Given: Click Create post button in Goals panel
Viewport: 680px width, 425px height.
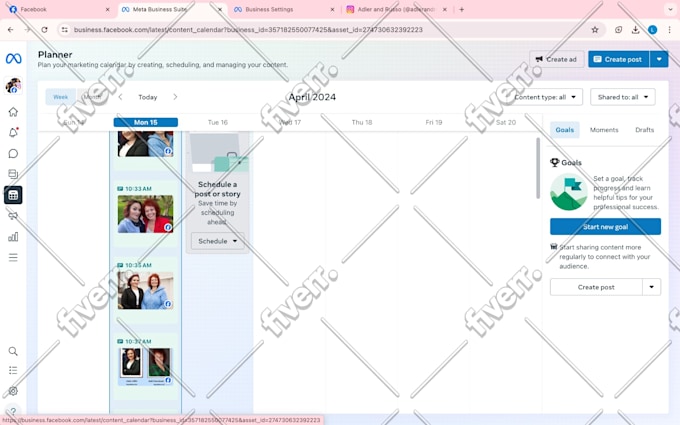Looking at the screenshot, I should (596, 287).
